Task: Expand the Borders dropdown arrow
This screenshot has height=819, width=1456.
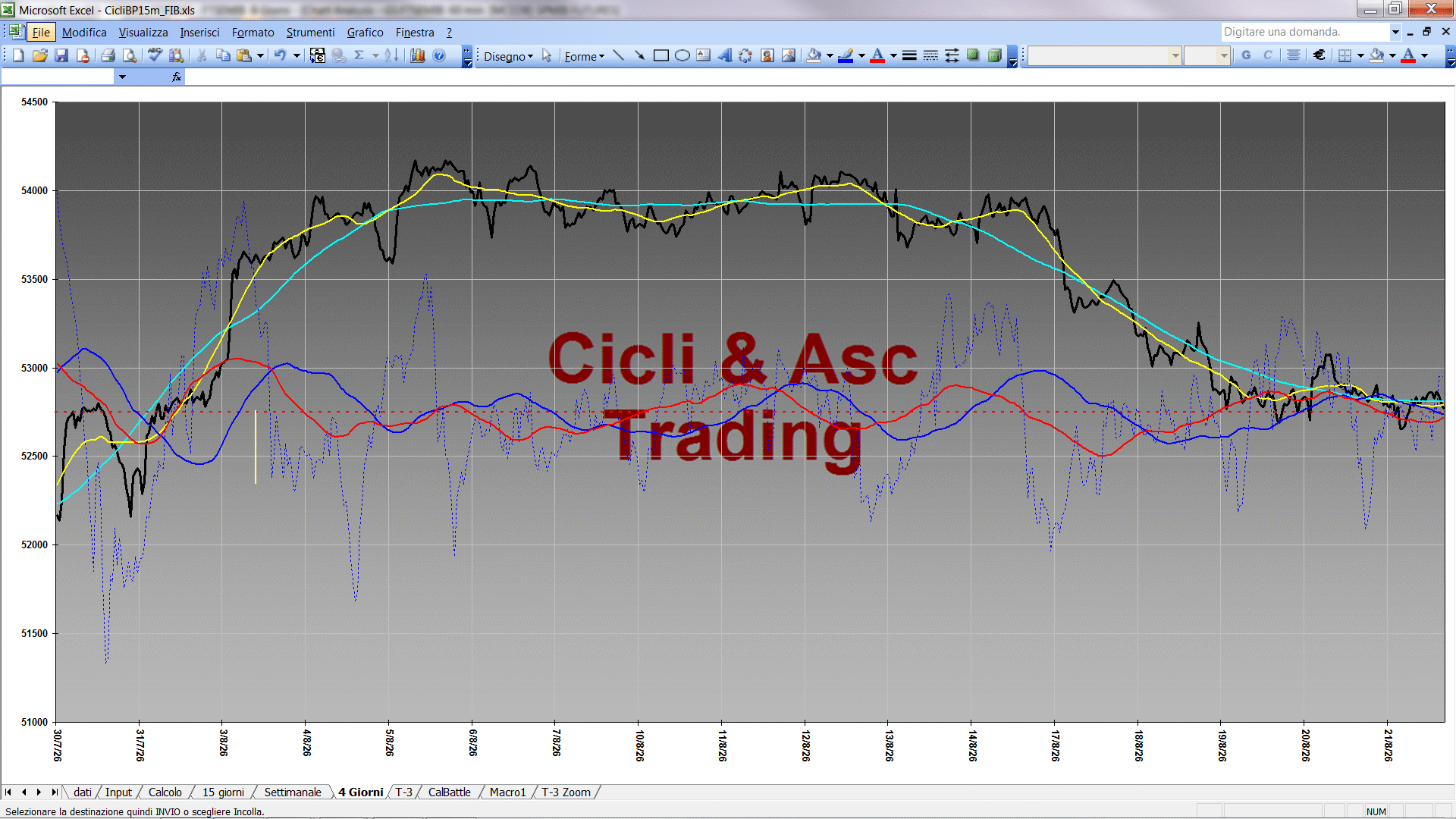Action: click(1360, 55)
